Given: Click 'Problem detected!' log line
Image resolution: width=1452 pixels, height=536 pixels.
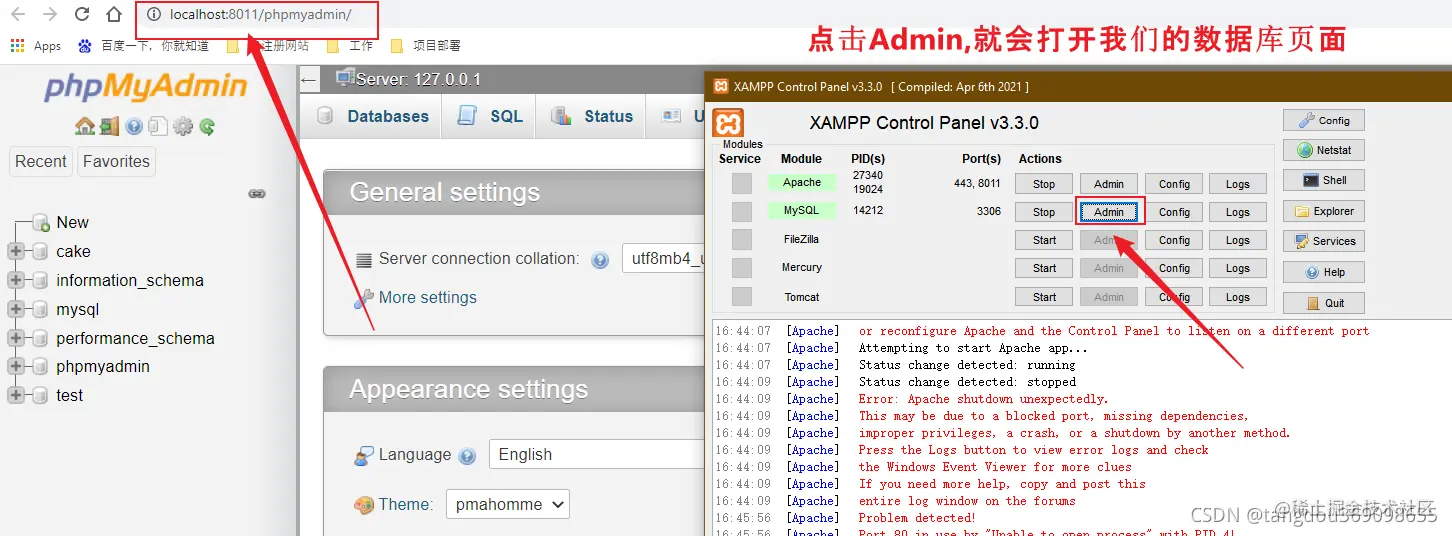Looking at the screenshot, I should tap(917, 518).
